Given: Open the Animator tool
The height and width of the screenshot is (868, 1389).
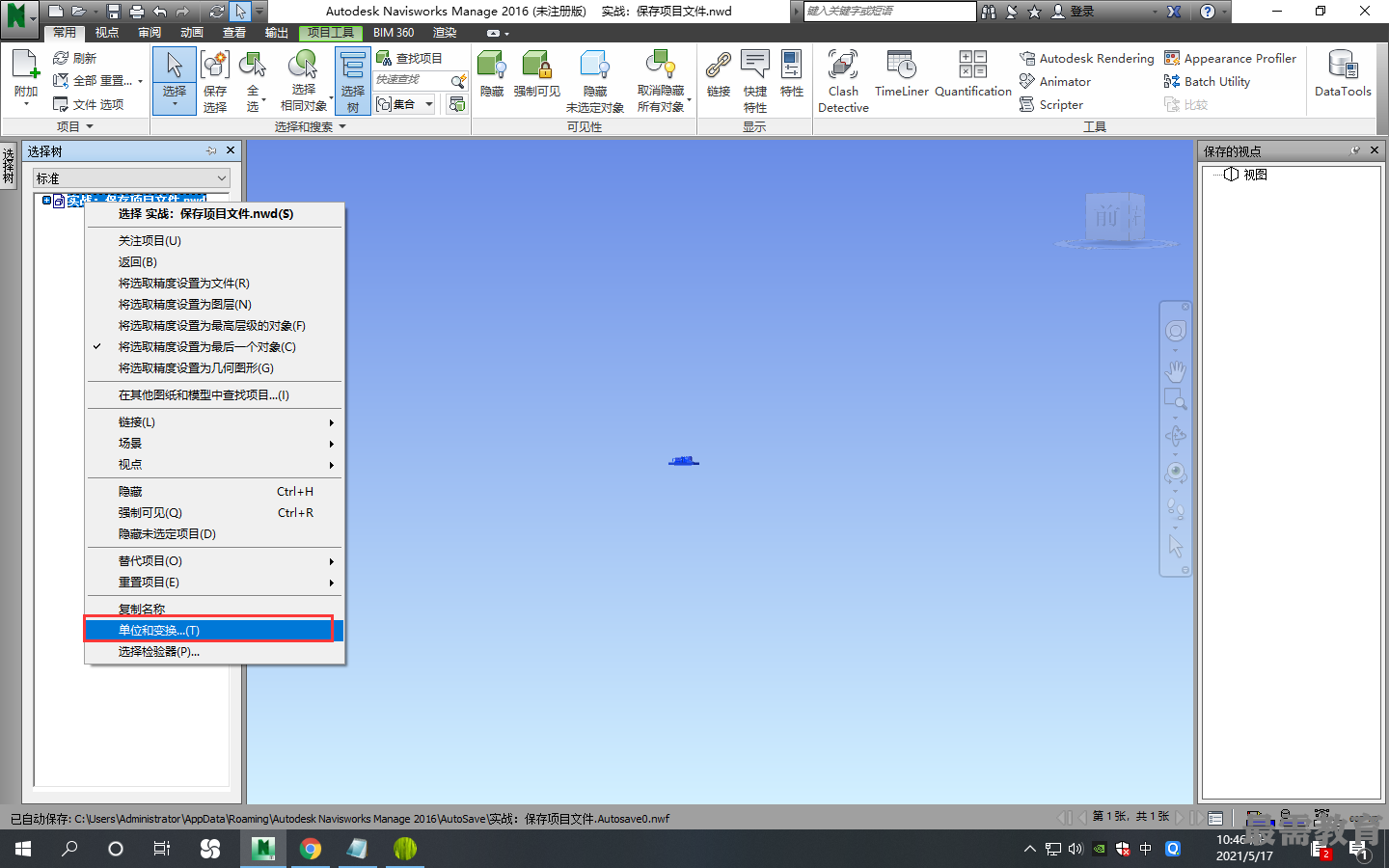Looking at the screenshot, I should (1055, 81).
